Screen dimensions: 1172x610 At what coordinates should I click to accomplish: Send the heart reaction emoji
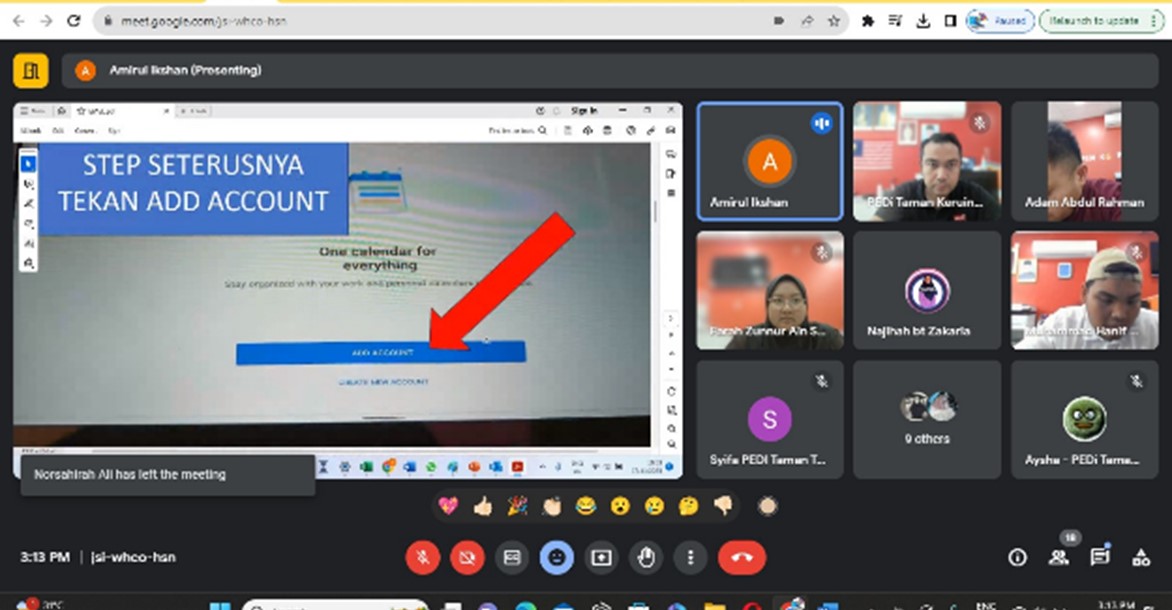(x=448, y=506)
